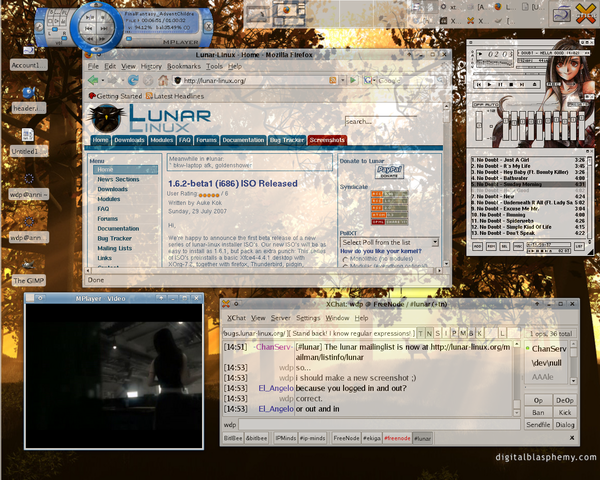Switch to the #freenode channel tab
Image resolution: width=600 pixels, height=480 pixels.
click(397, 438)
